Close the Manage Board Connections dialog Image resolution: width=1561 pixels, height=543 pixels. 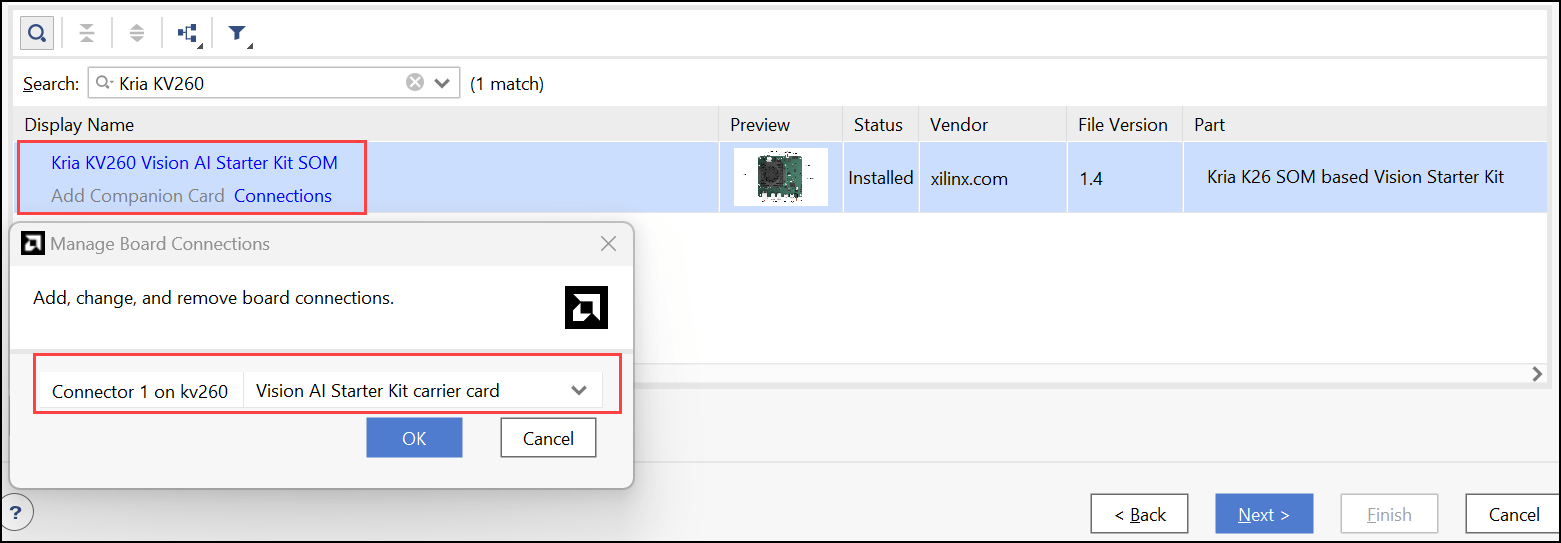(x=608, y=243)
